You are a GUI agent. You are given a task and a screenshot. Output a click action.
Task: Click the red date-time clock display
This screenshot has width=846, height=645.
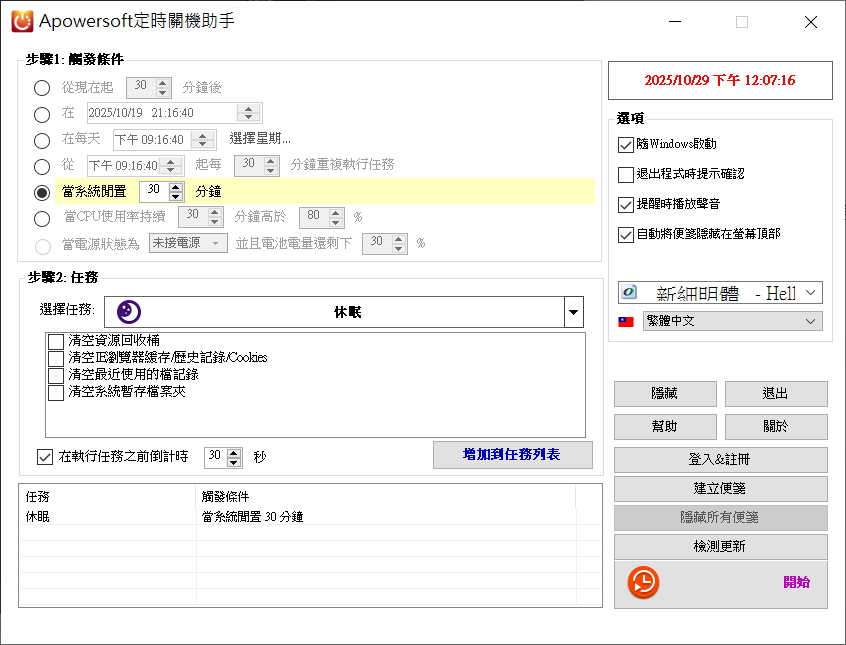[x=720, y=80]
